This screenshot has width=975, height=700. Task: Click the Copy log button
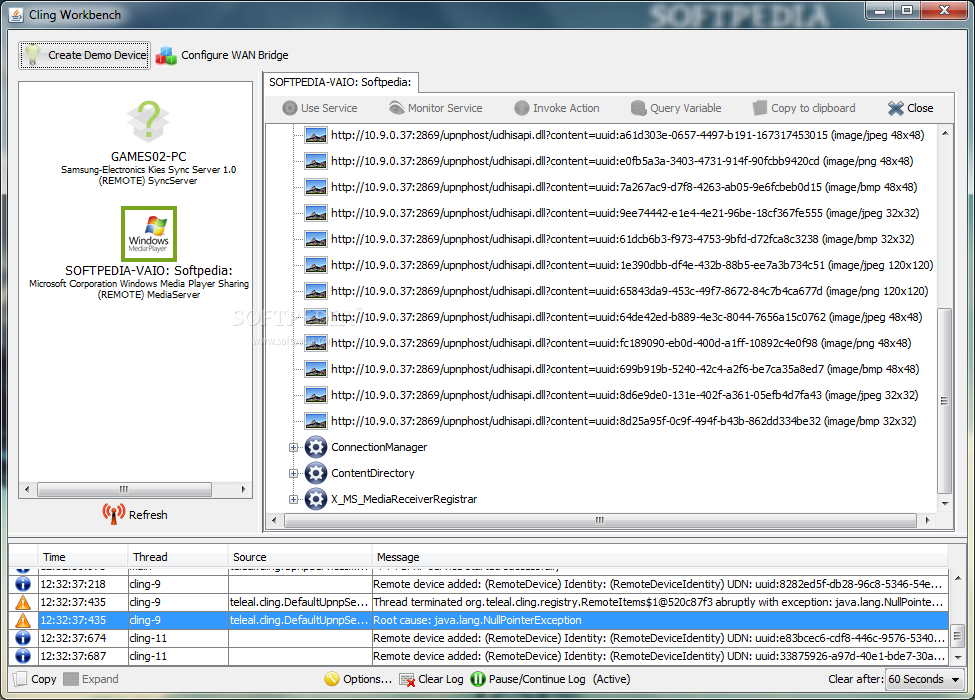[x=35, y=679]
